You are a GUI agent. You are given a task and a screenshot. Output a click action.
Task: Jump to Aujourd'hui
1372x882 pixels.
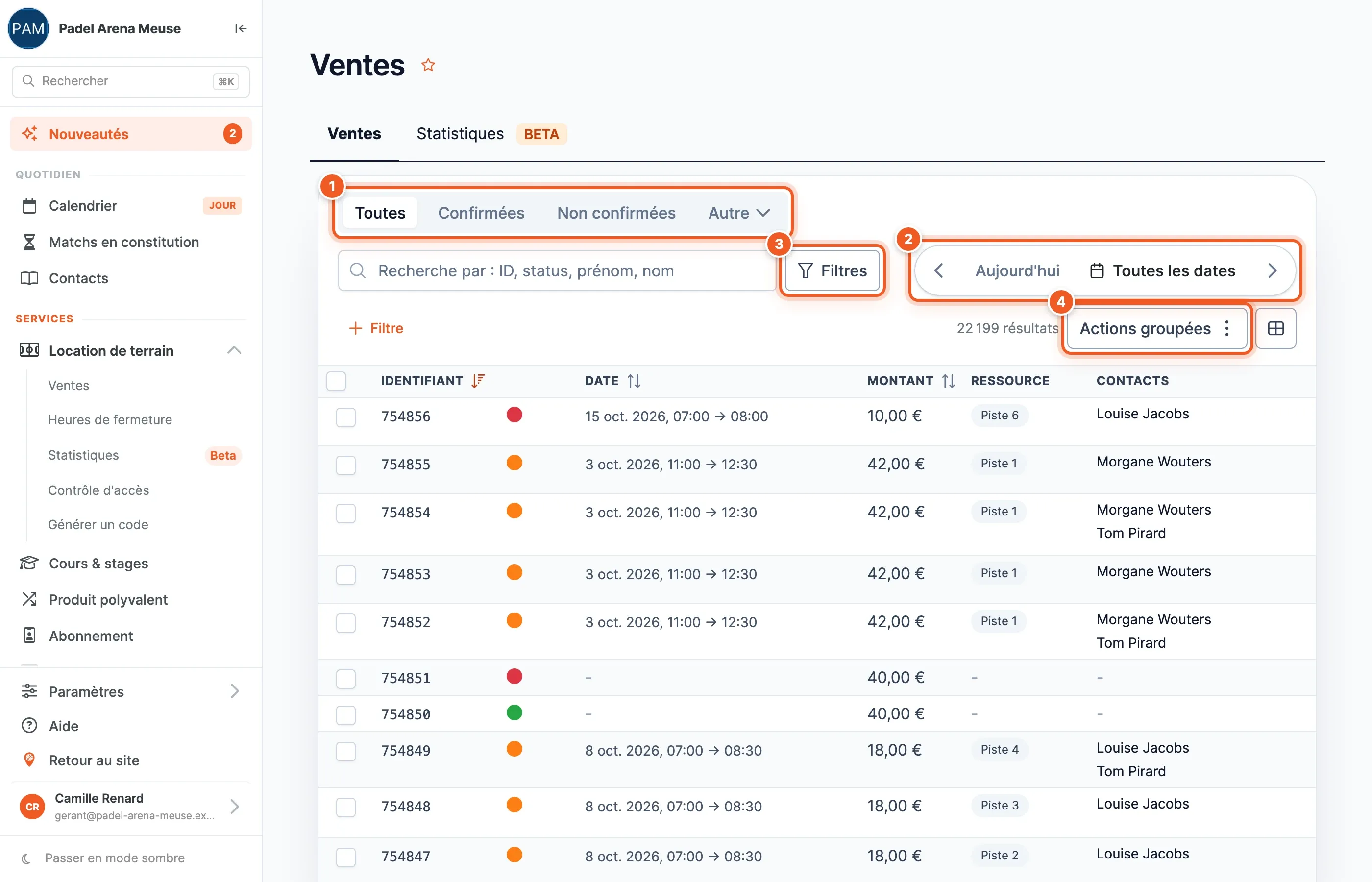click(1017, 270)
